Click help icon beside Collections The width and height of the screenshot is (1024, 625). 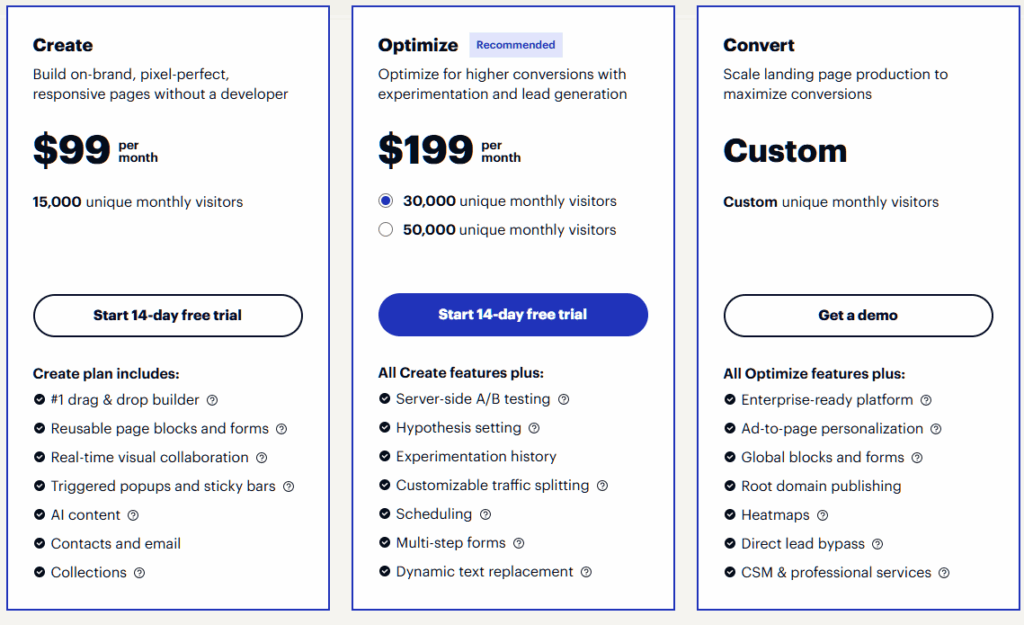pos(139,573)
